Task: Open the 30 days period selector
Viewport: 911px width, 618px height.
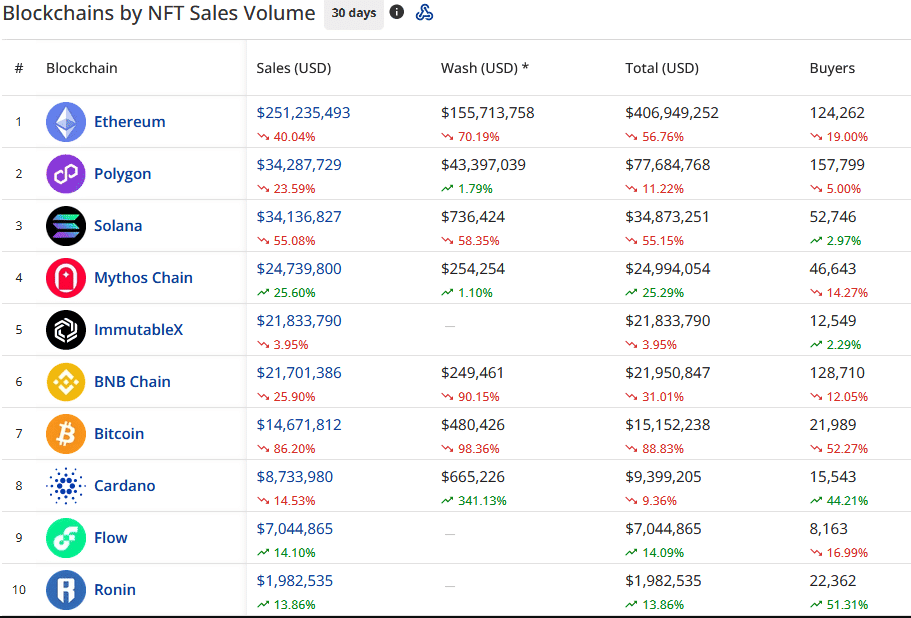Action: tap(354, 13)
